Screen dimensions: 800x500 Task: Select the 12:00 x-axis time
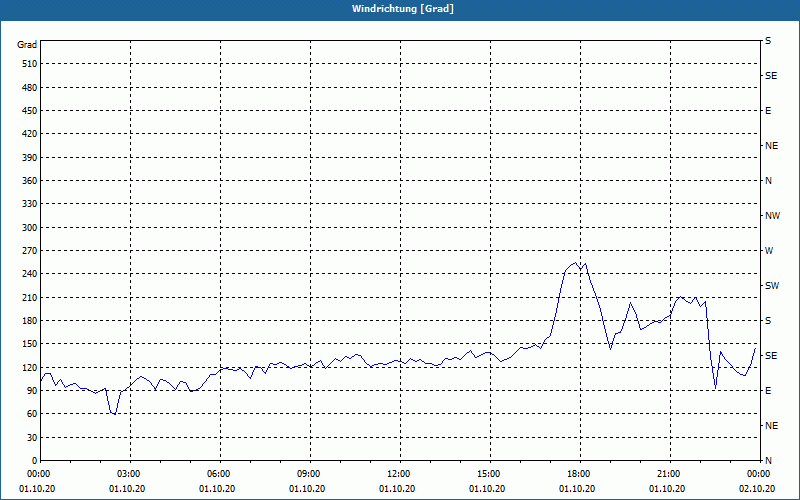click(x=401, y=473)
